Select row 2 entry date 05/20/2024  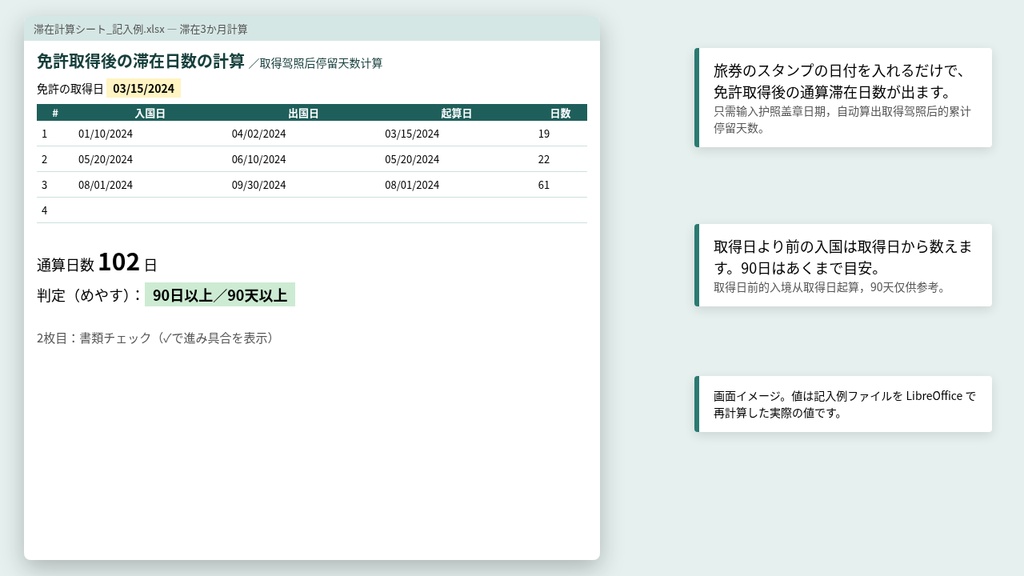coord(105,159)
